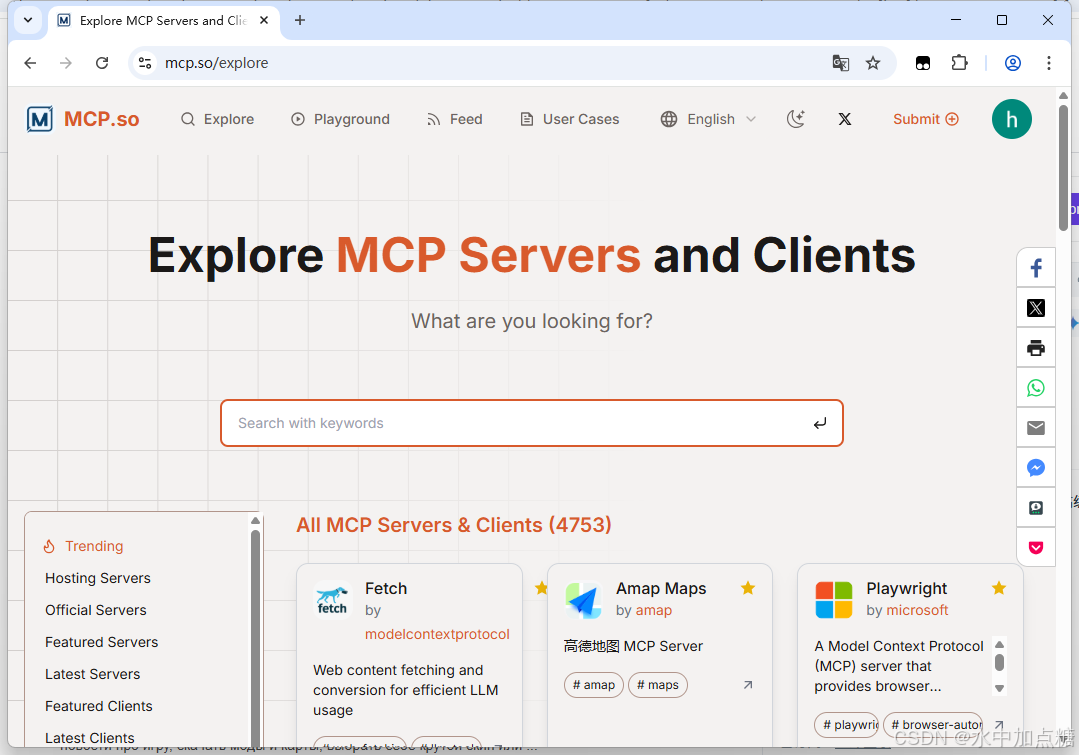
Task: Click the dark square share icon above Pocket
Action: click(1036, 508)
